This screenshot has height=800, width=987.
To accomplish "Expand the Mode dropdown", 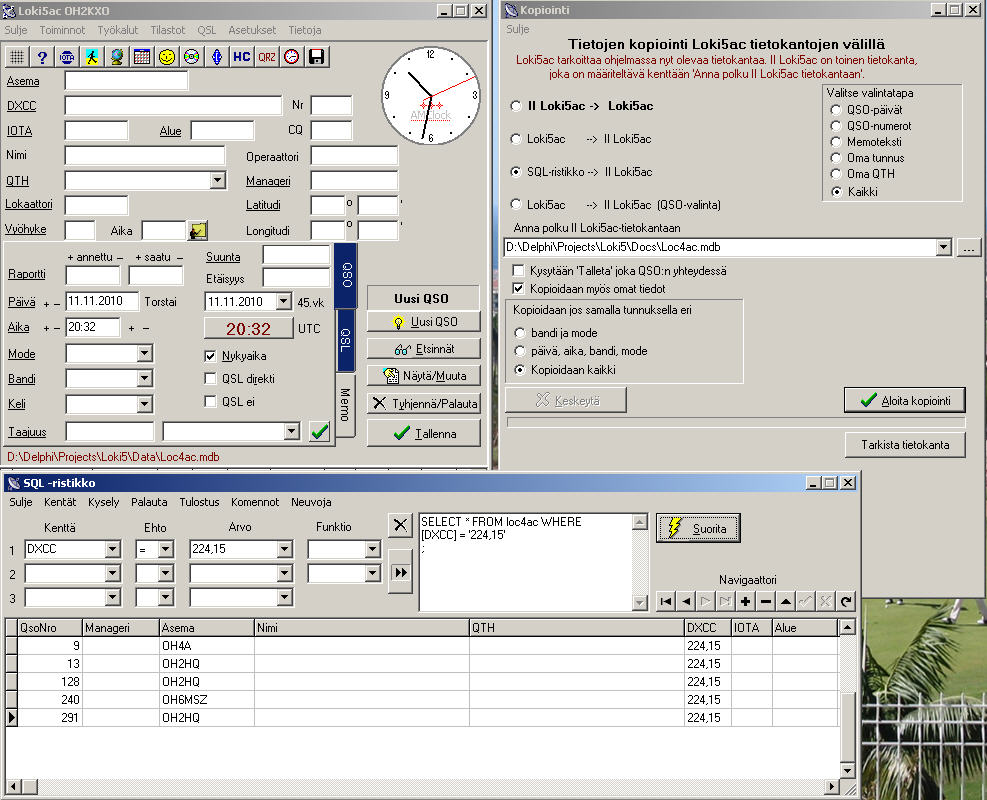I will tap(145, 354).
